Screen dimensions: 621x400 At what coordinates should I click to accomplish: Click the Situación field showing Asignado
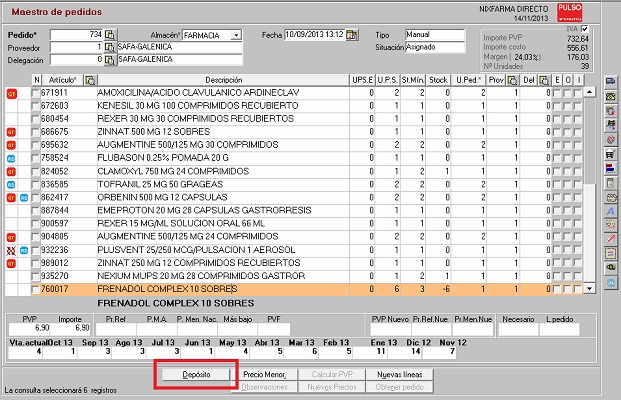click(x=434, y=48)
